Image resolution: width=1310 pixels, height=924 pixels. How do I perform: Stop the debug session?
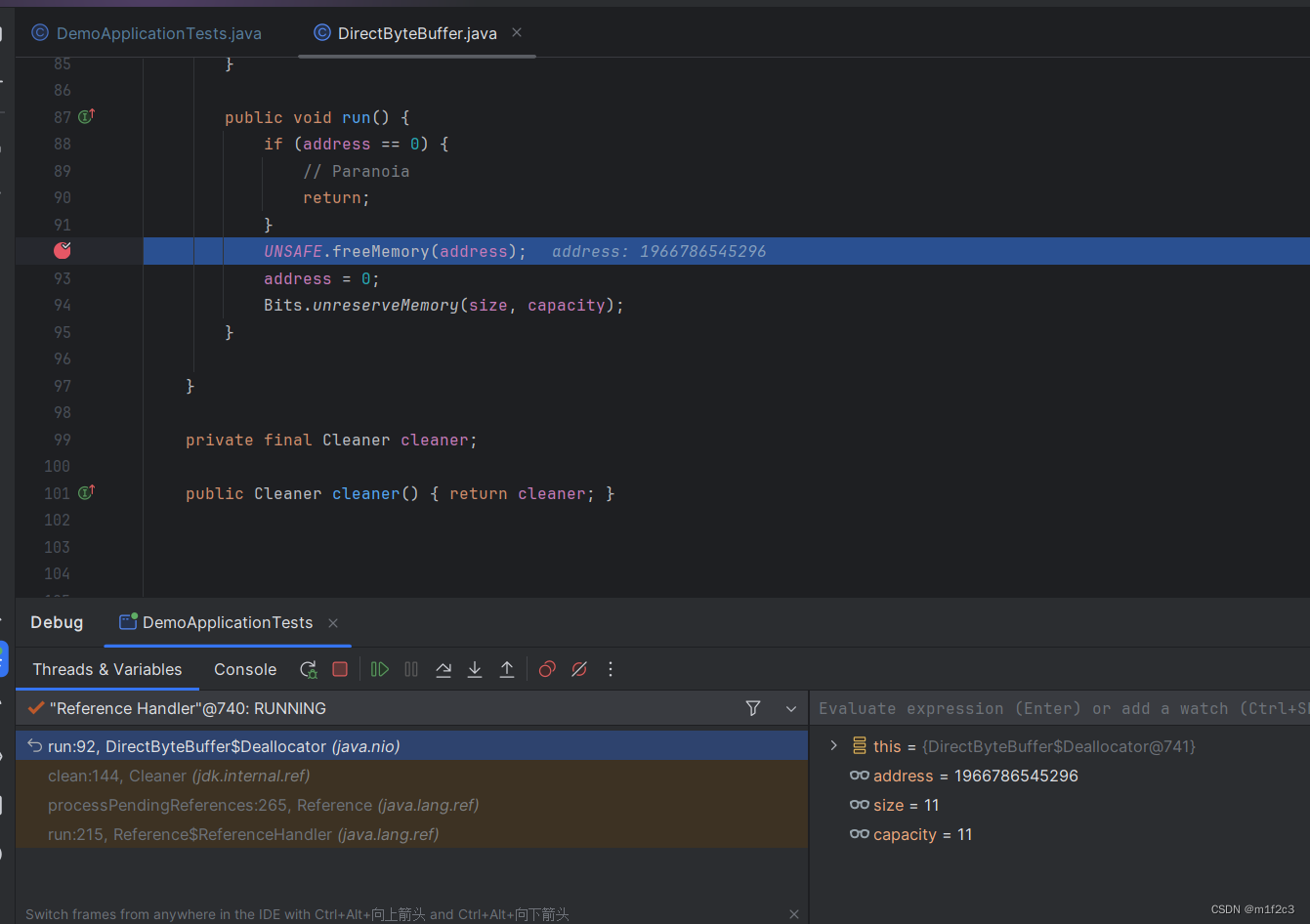(x=340, y=669)
